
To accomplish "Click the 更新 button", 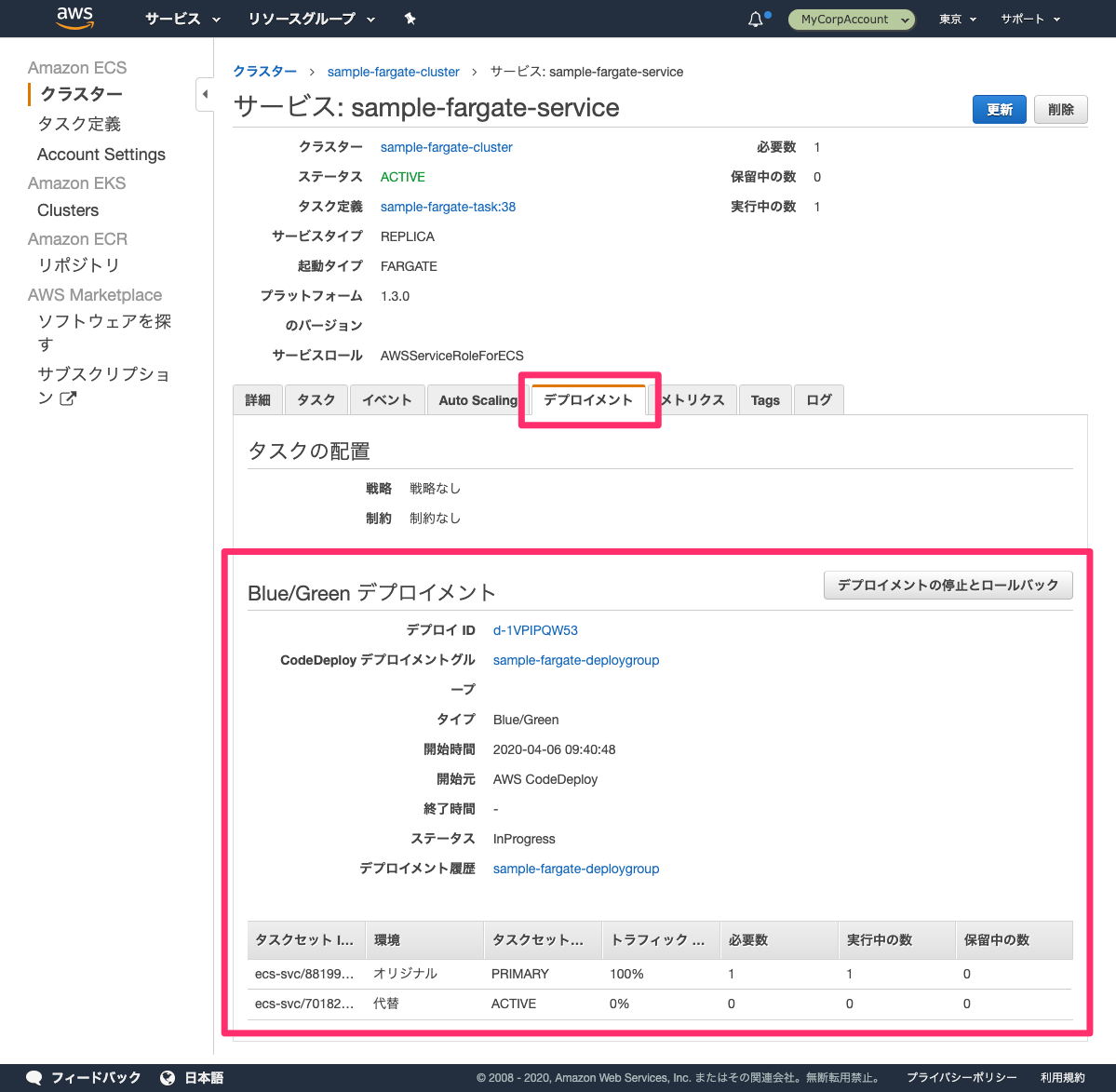I will (x=999, y=109).
